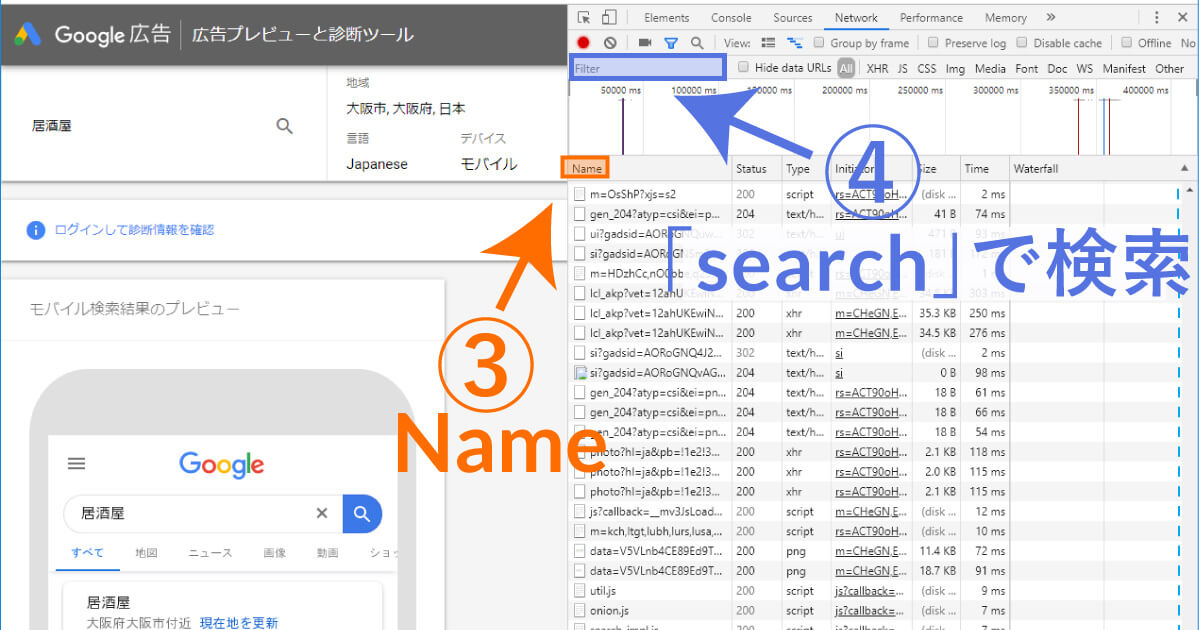The width and height of the screenshot is (1200, 630).
Task: Close the DevTools panel
Action: (1185, 17)
